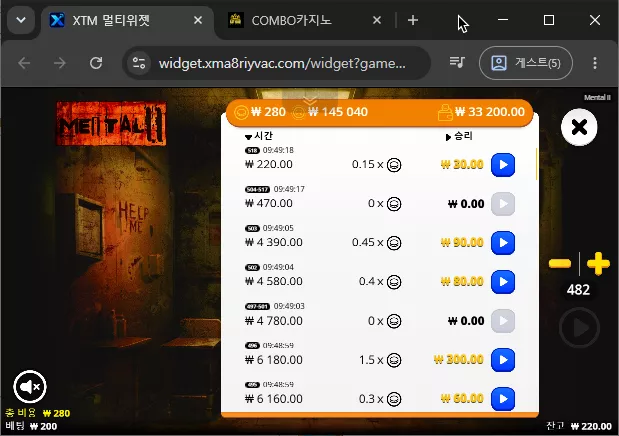Replay the 09:49:05 round with ₩90.00 win
The height and width of the screenshot is (436, 619).
[x=503, y=242]
